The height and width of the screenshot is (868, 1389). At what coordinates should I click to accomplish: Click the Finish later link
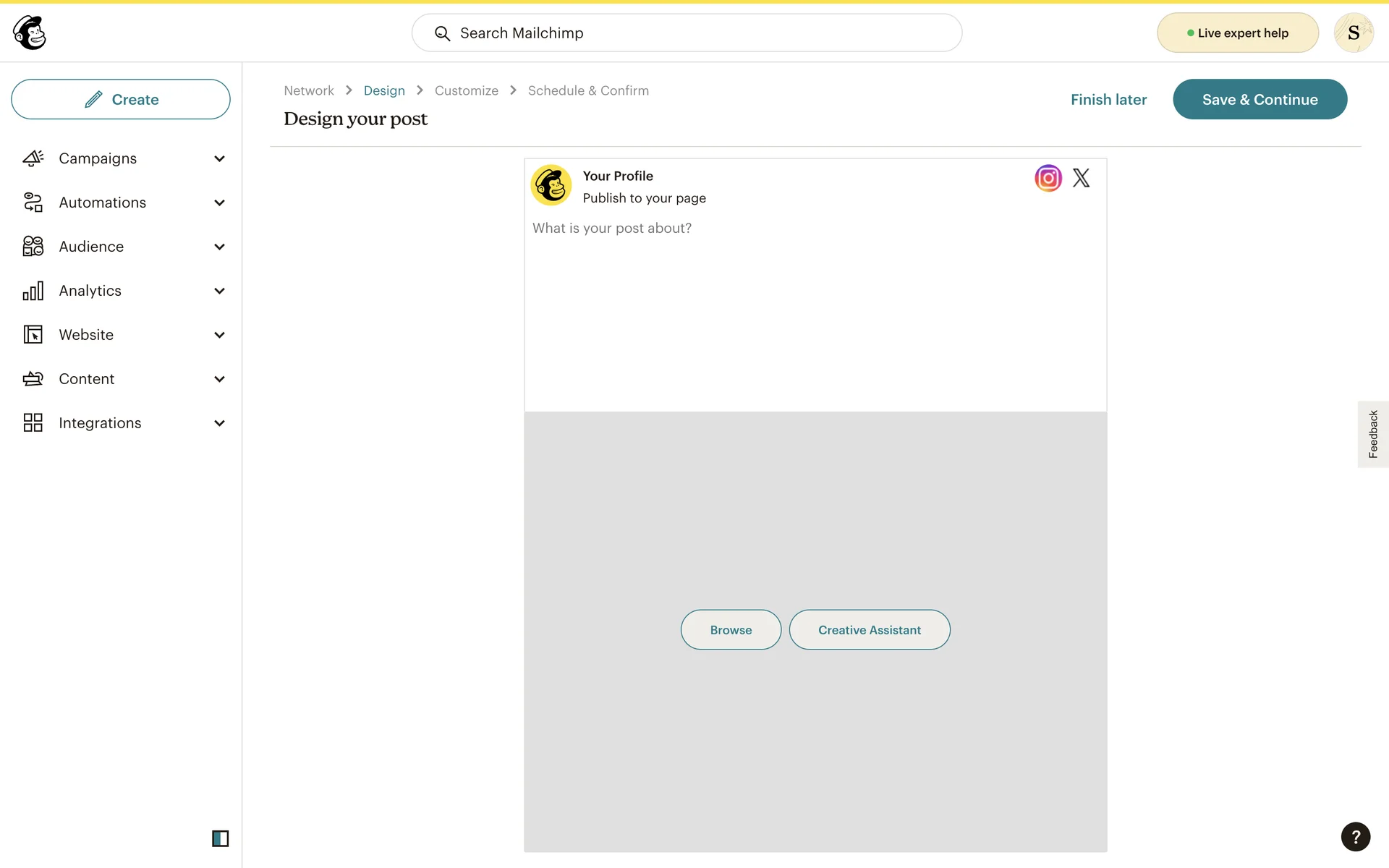click(1108, 99)
